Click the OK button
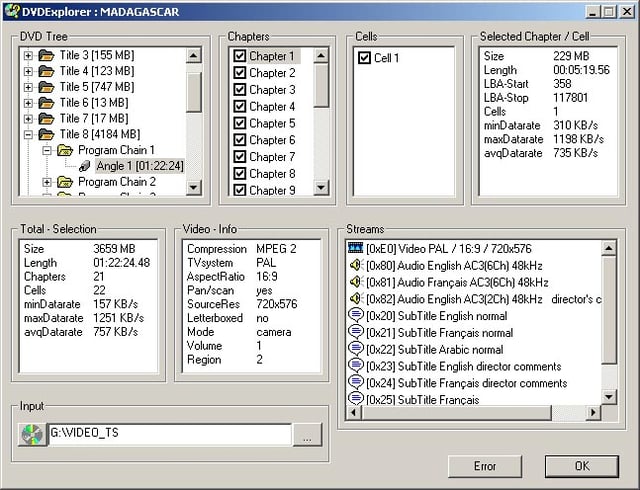The image size is (640, 490). pyautogui.click(x=582, y=466)
